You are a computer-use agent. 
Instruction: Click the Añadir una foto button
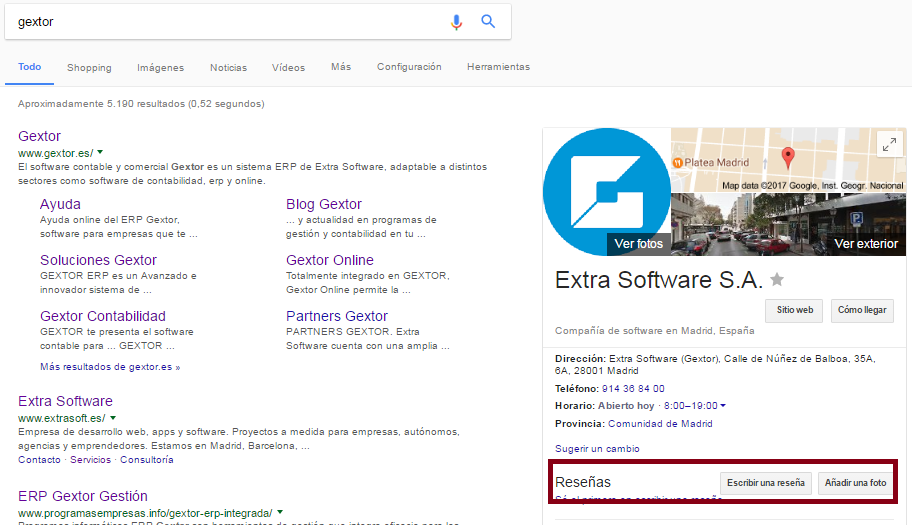pos(855,483)
